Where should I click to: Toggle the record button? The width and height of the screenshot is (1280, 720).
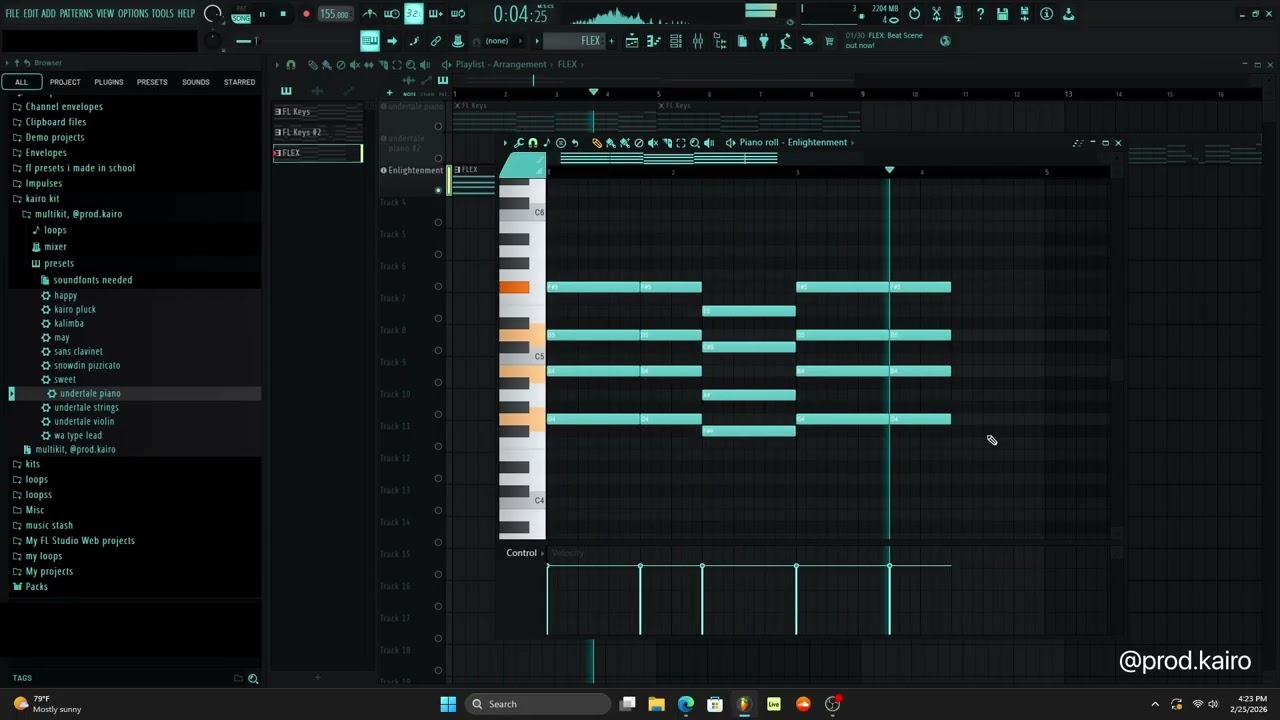306,14
